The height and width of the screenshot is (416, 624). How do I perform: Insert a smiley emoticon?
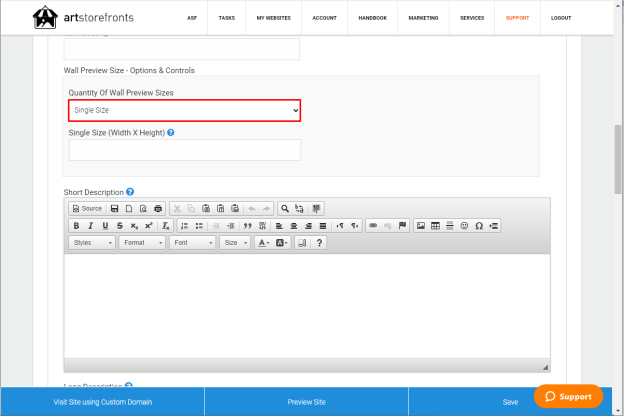(x=464, y=226)
